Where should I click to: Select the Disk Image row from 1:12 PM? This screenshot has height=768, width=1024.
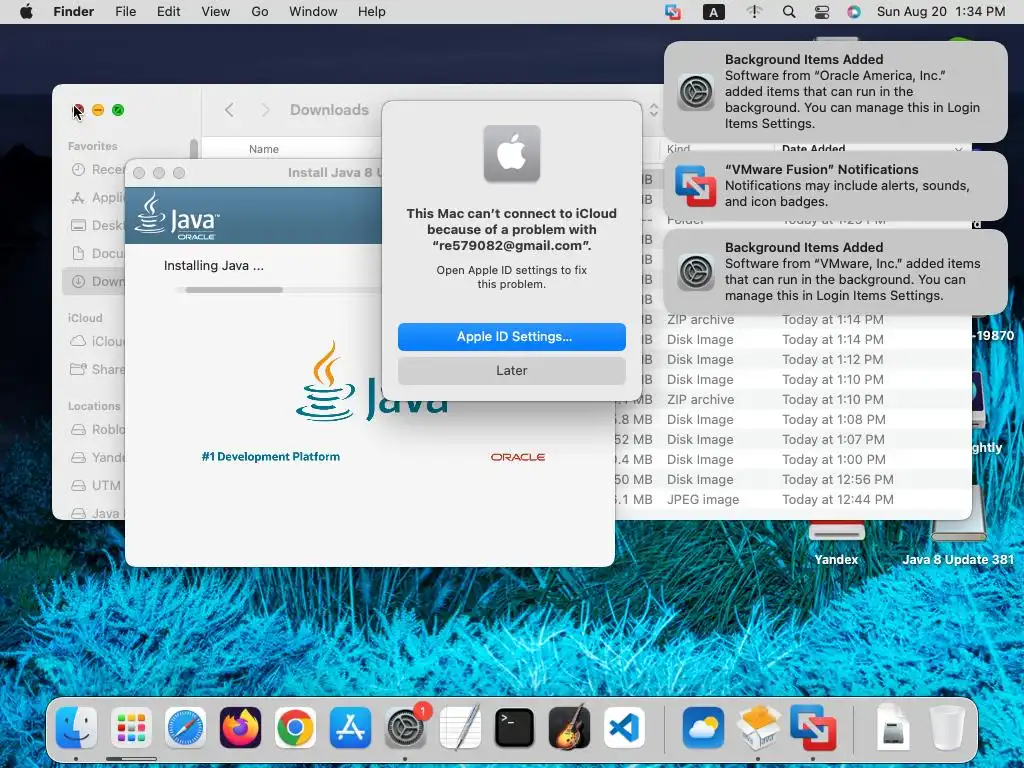pyautogui.click(x=793, y=359)
